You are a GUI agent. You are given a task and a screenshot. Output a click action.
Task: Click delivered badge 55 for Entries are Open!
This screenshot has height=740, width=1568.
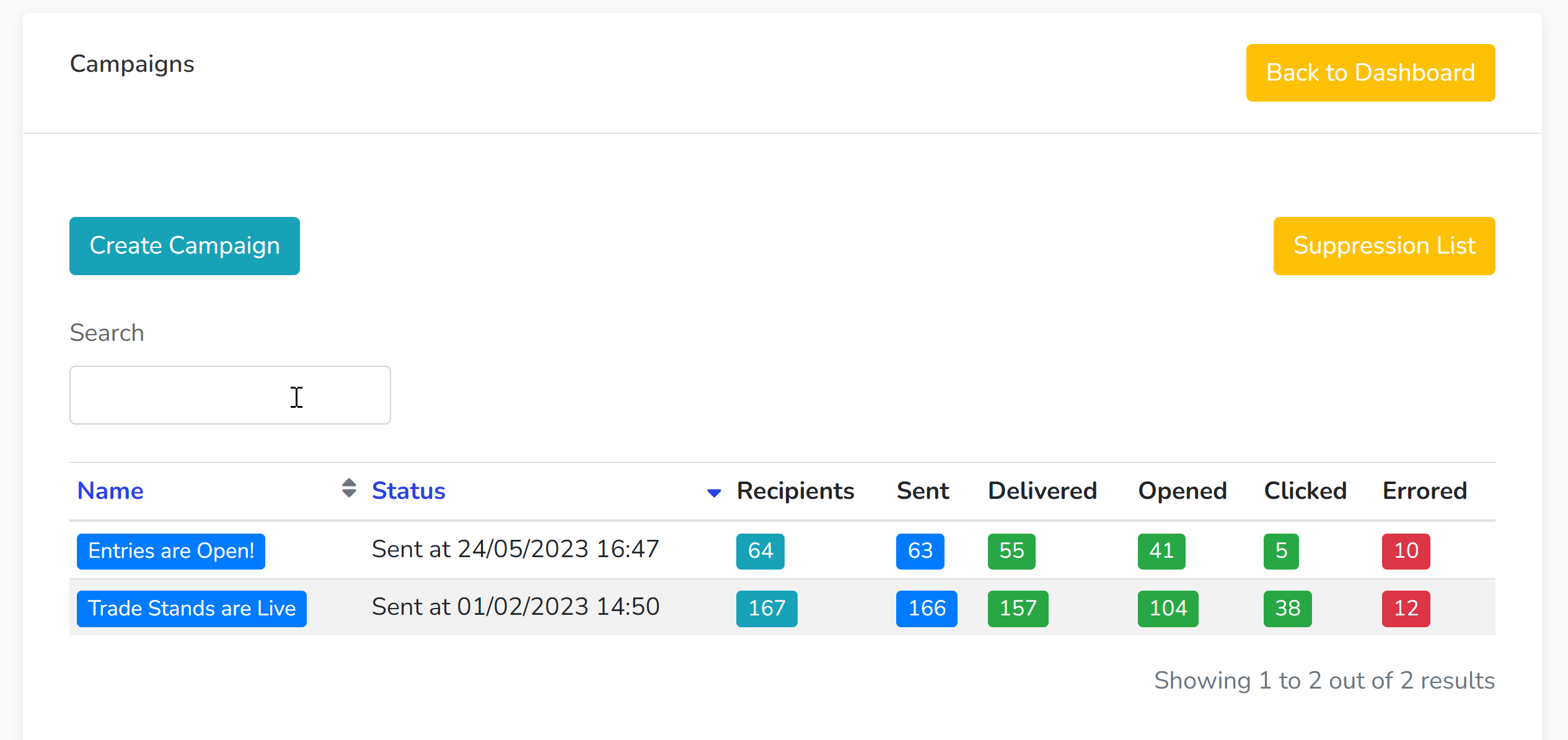click(x=1011, y=551)
